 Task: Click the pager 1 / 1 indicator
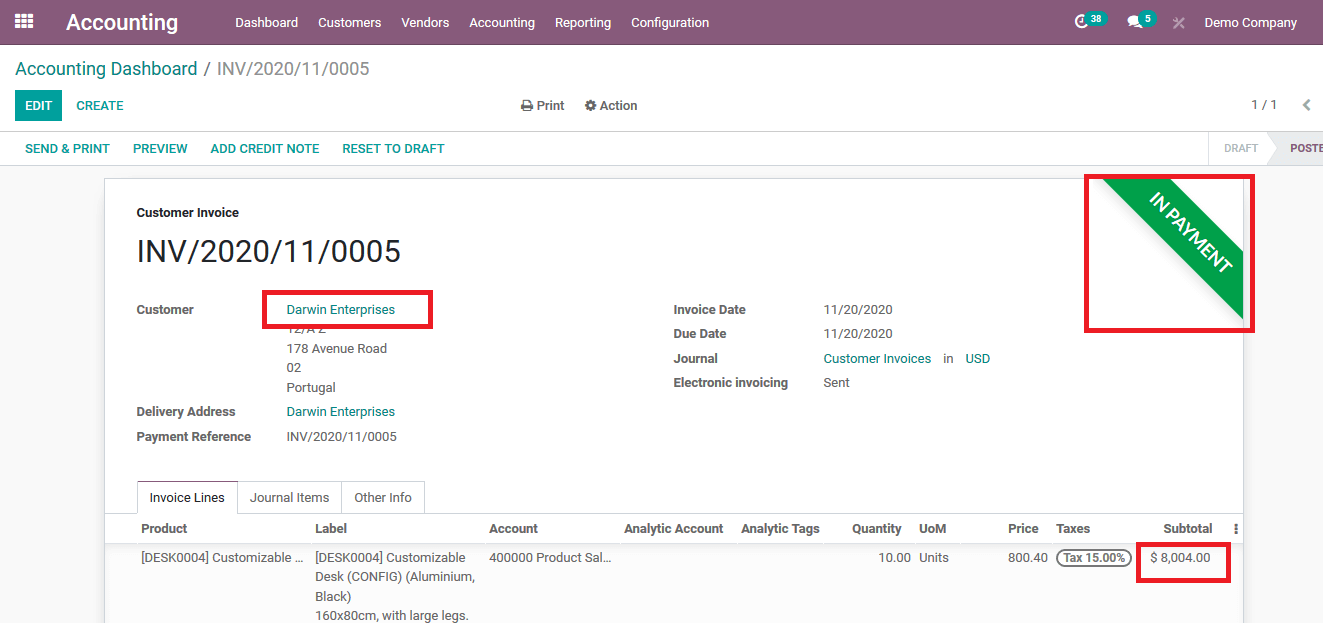[1264, 105]
